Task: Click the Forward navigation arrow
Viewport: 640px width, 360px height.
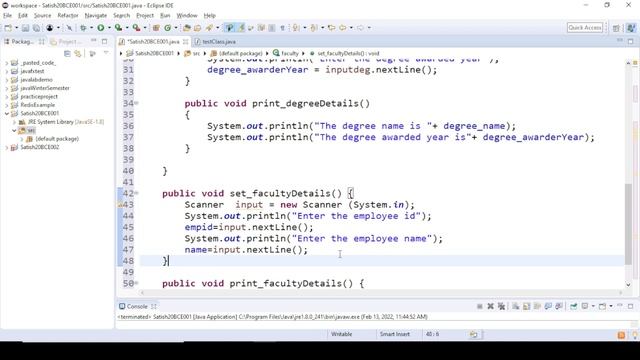Action: [360, 28]
